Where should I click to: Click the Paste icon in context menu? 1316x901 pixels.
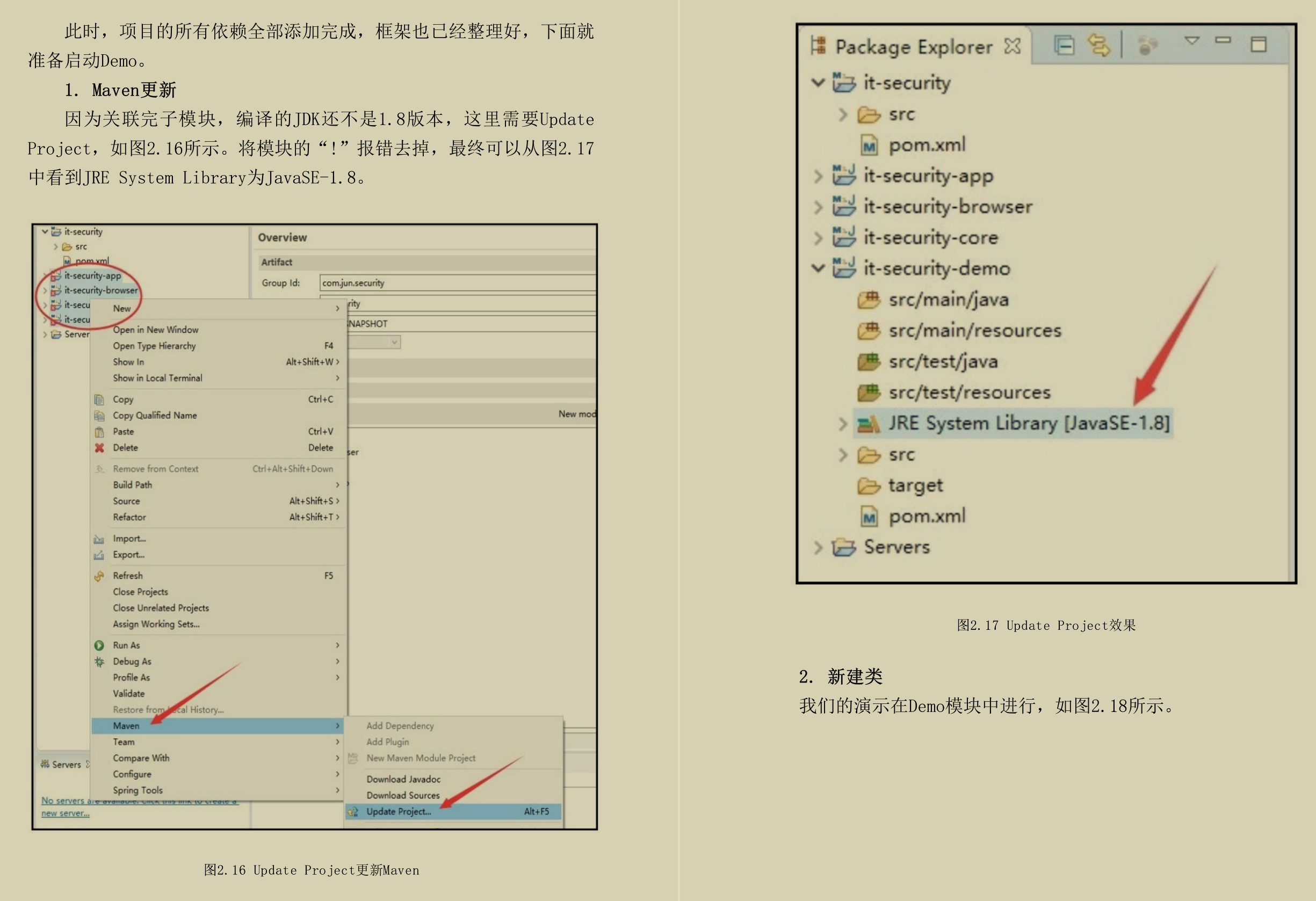[99, 432]
